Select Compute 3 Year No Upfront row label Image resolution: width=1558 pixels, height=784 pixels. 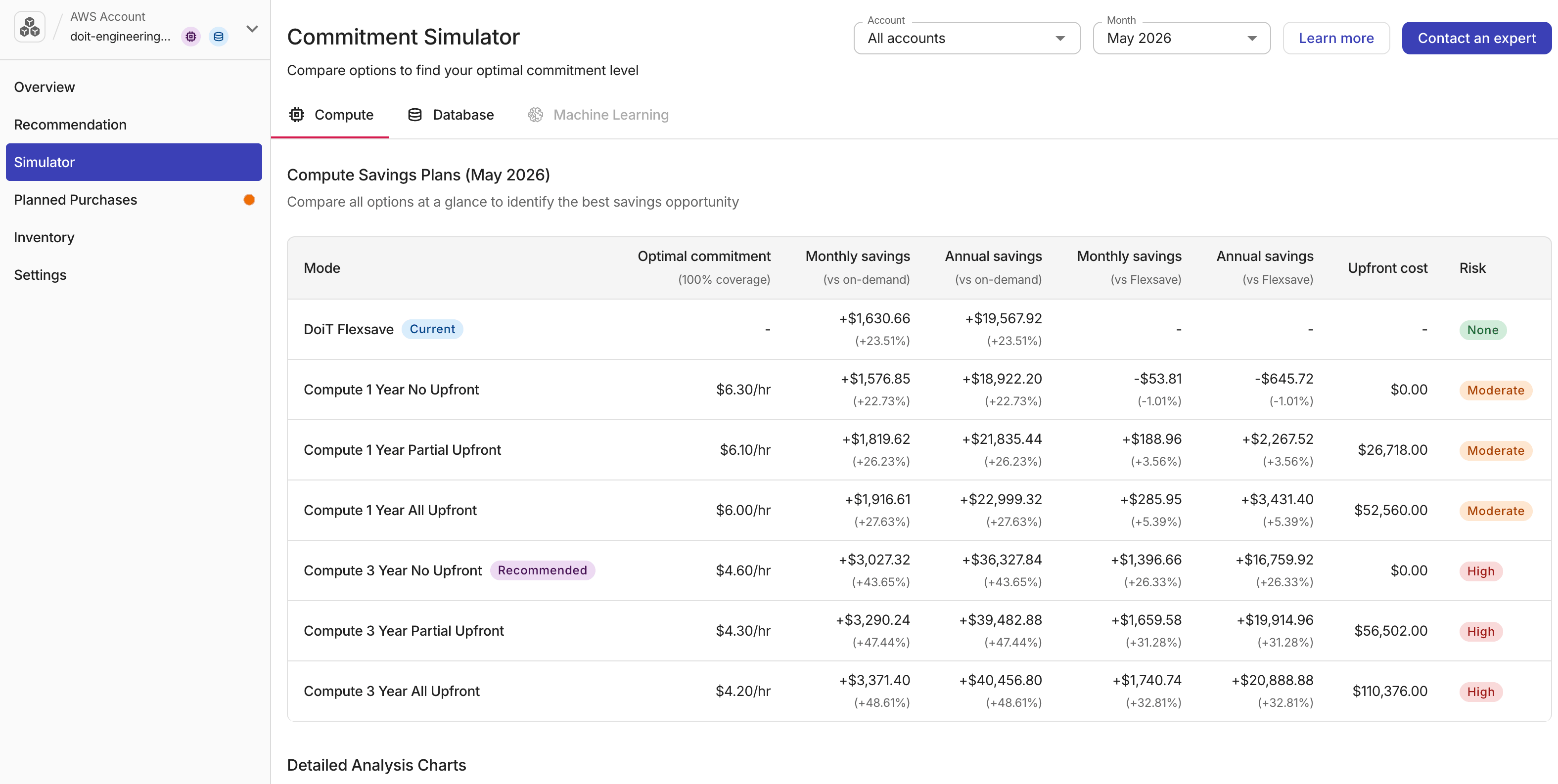pos(393,570)
